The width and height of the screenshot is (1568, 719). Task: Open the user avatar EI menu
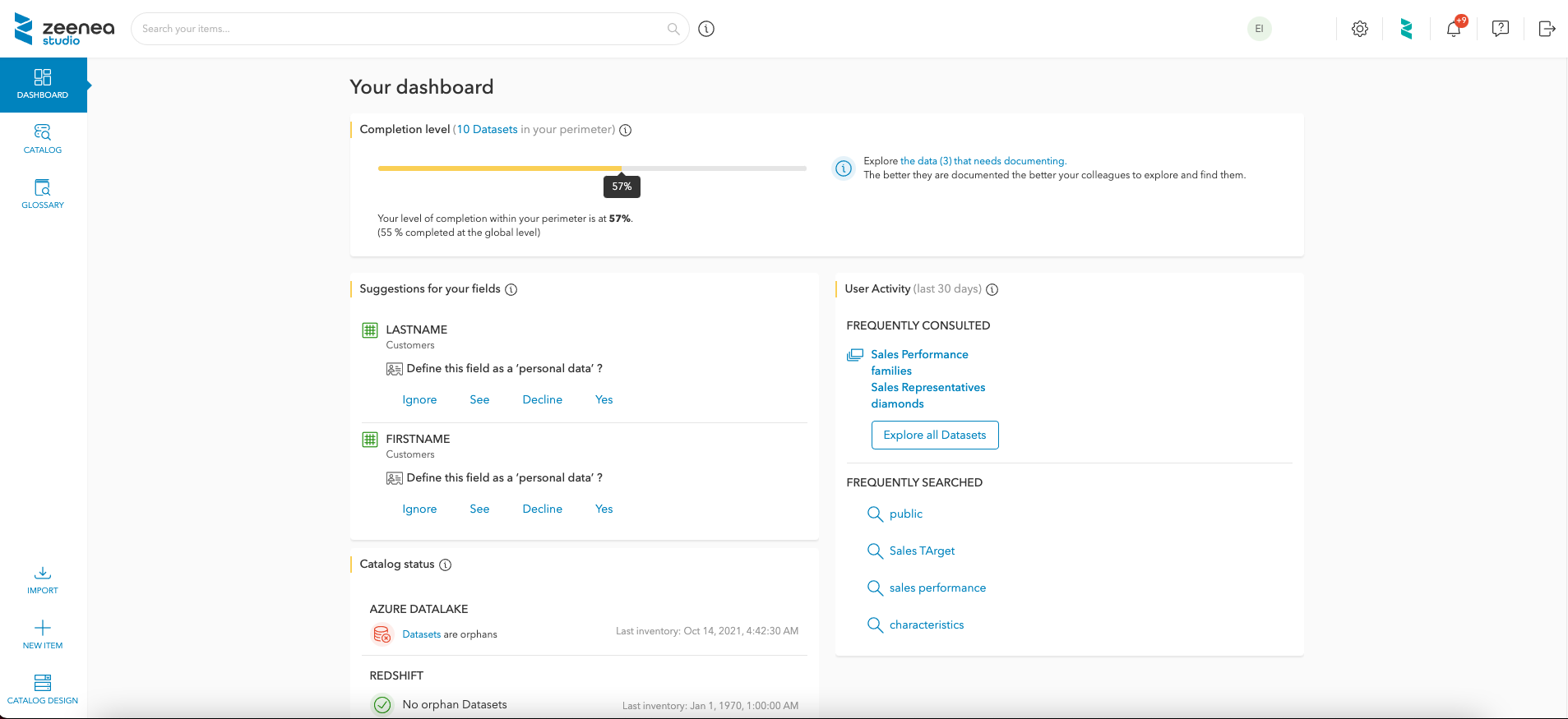coord(1259,29)
